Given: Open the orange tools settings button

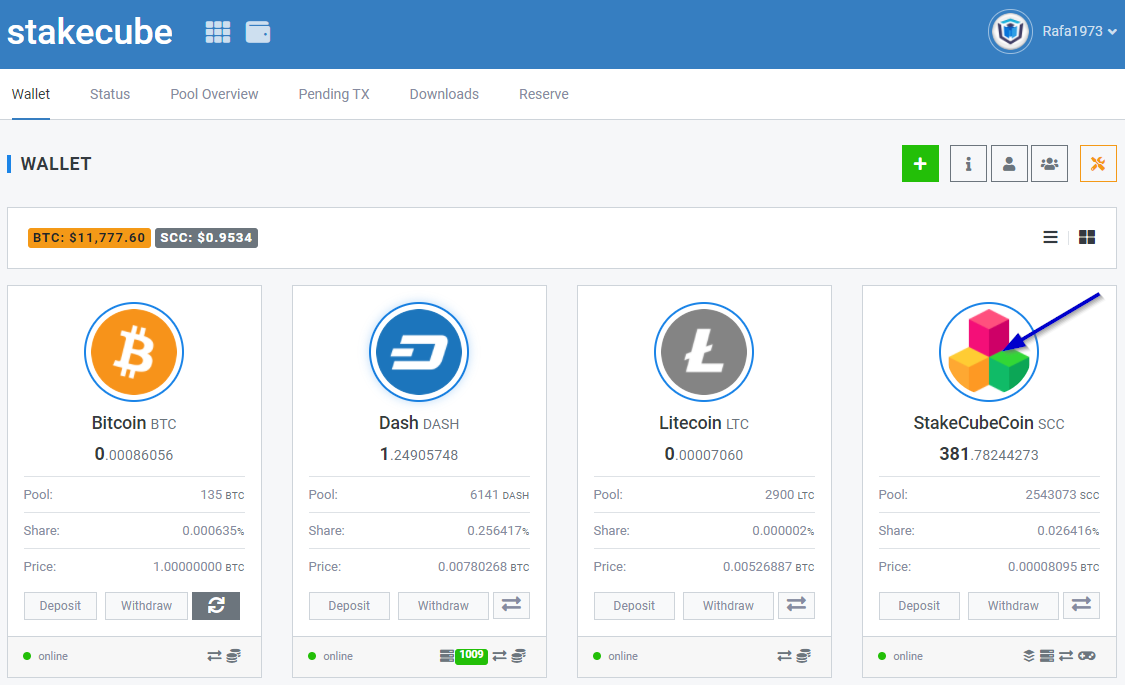Looking at the screenshot, I should (x=1098, y=164).
